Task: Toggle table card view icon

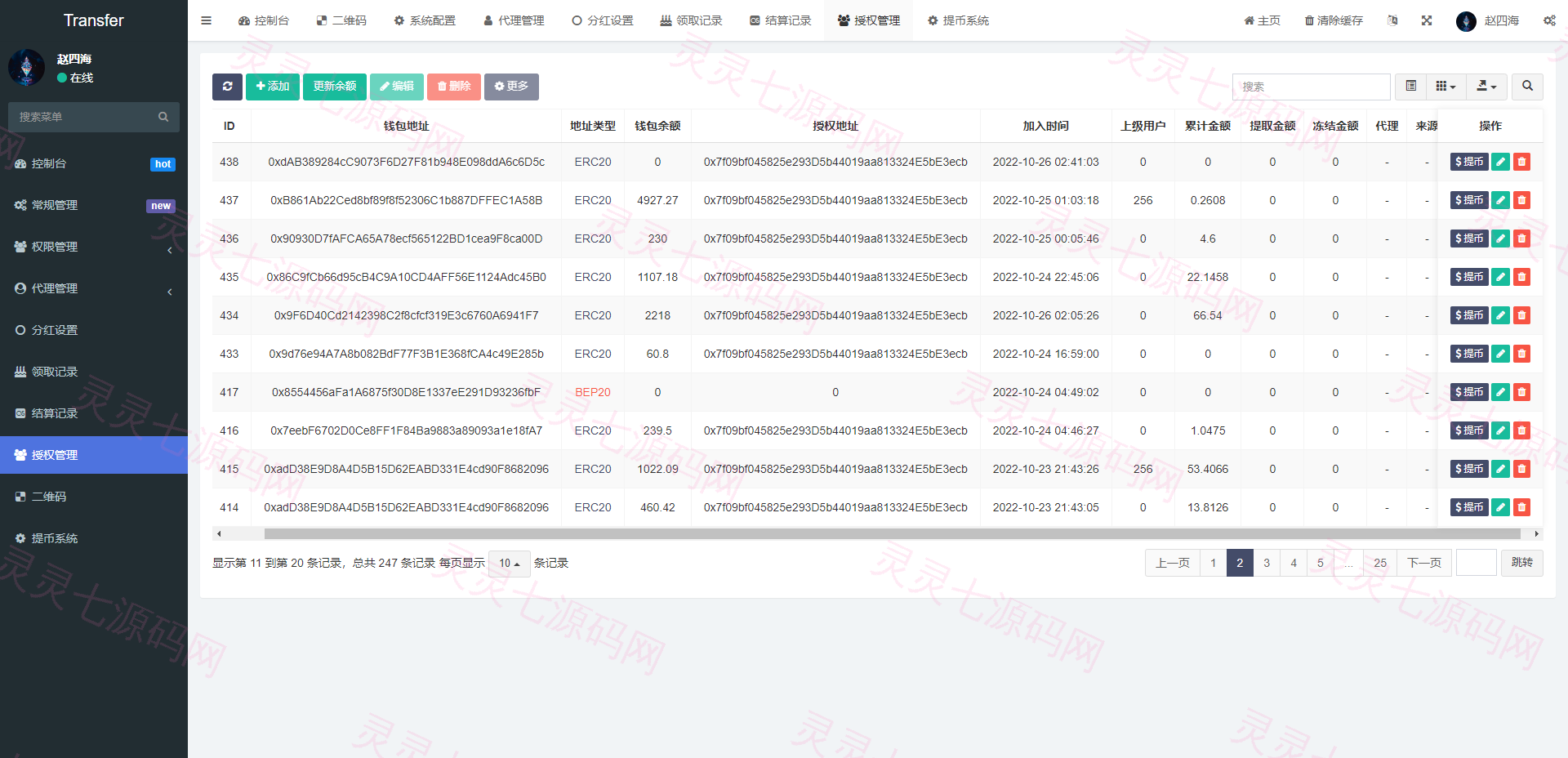Action: pos(1410,87)
